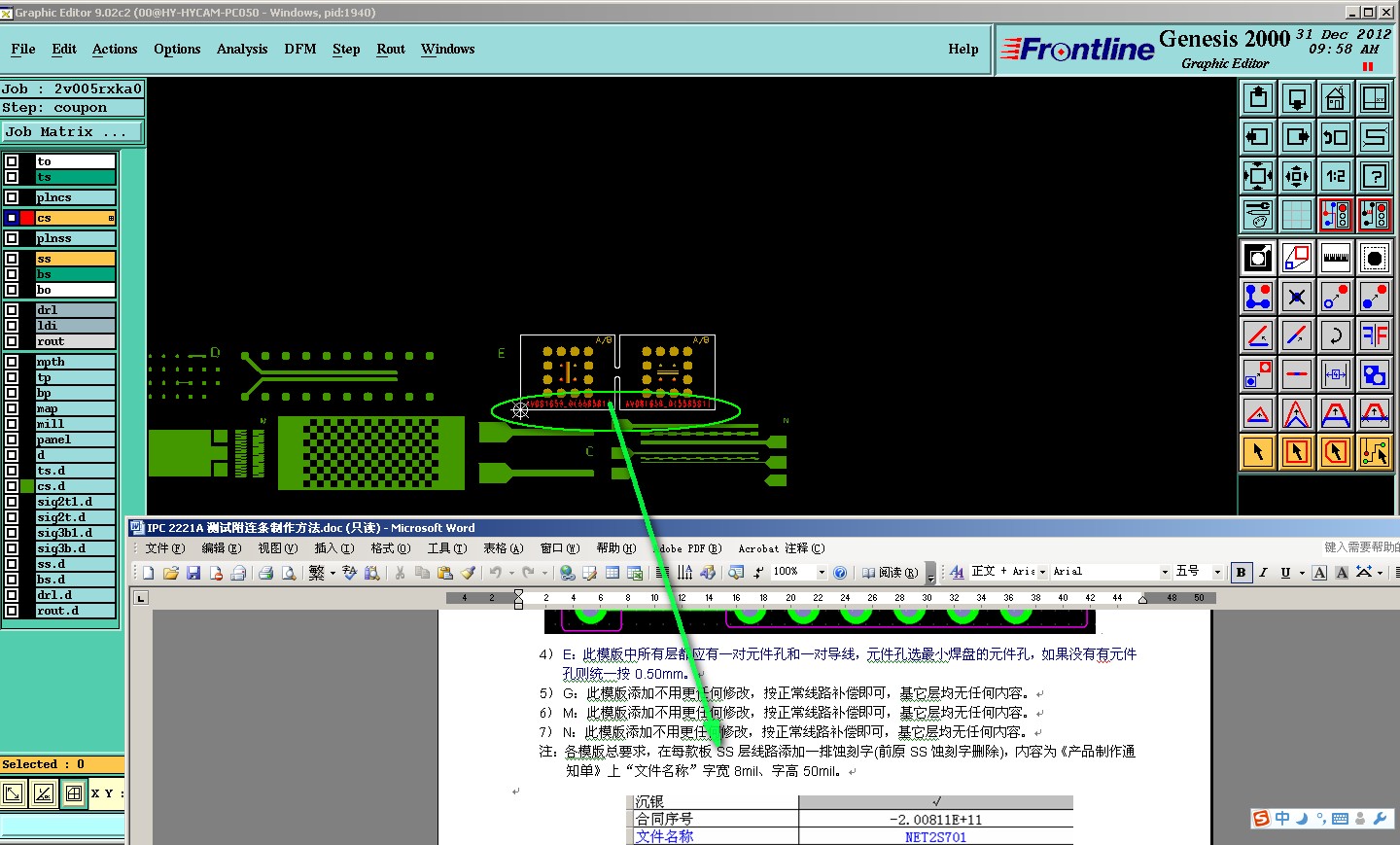Image resolution: width=1400 pixels, height=845 pixels.
Task: Click the pan left view icon
Action: pyautogui.click(x=1258, y=137)
